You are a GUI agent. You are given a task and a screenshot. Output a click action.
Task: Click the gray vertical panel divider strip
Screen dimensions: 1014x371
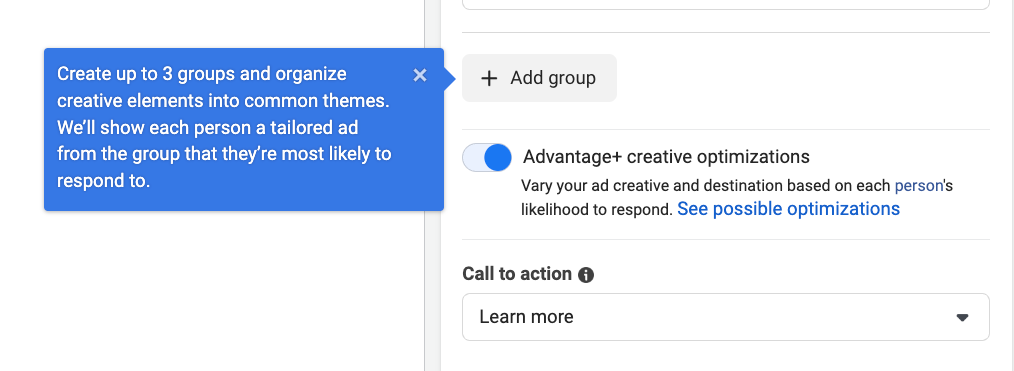pyautogui.click(x=433, y=186)
